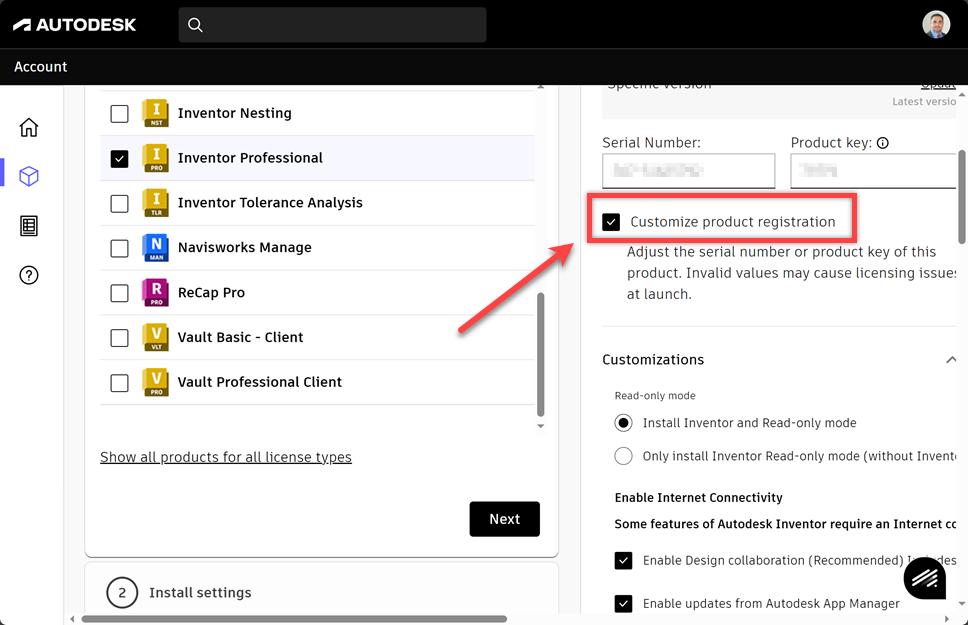Screen dimensions: 968x625
Task: Select Only install Inventor Read-only mode
Action: (x=624, y=456)
